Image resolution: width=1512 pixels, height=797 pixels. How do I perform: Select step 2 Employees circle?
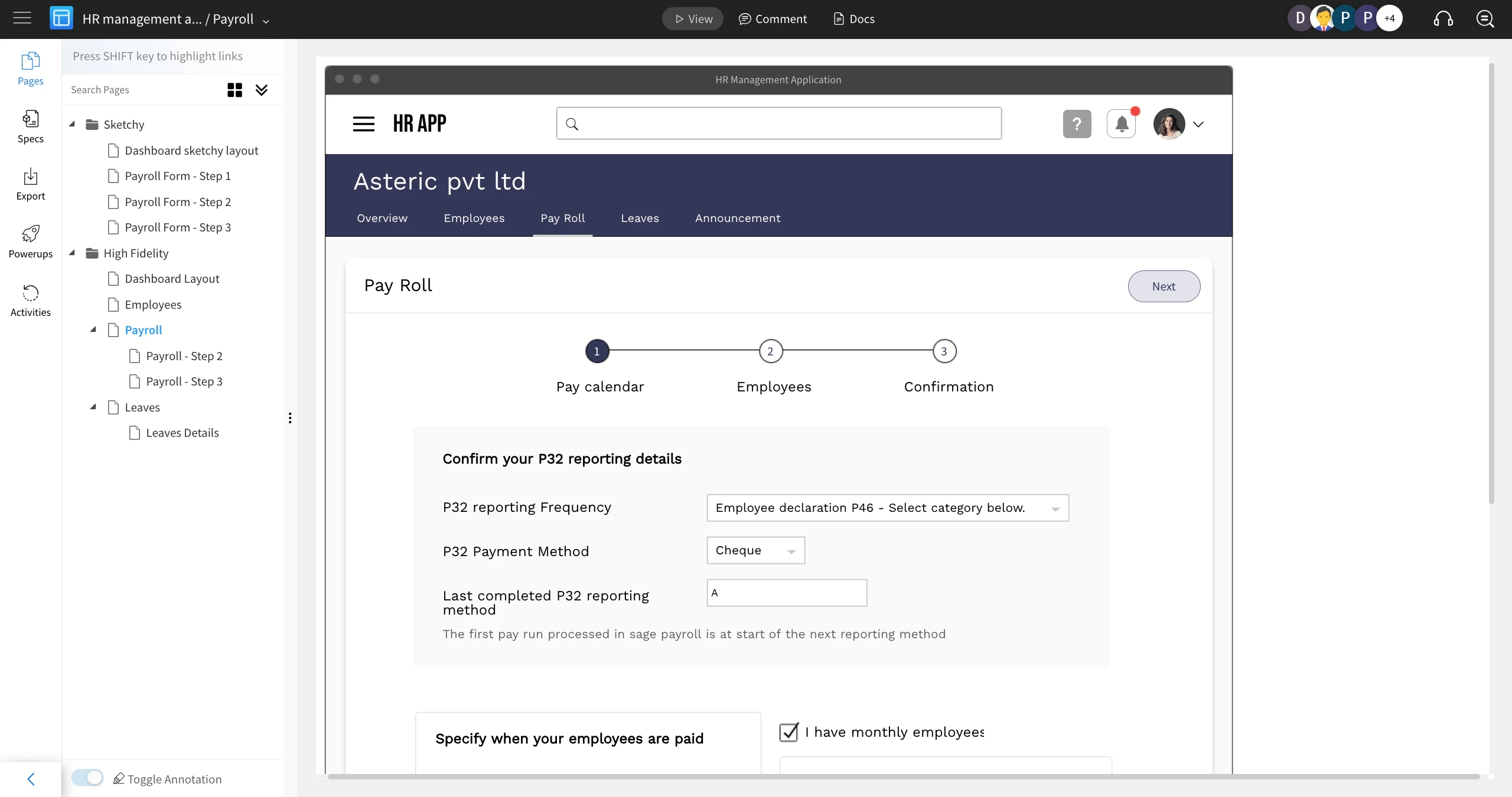(770, 351)
